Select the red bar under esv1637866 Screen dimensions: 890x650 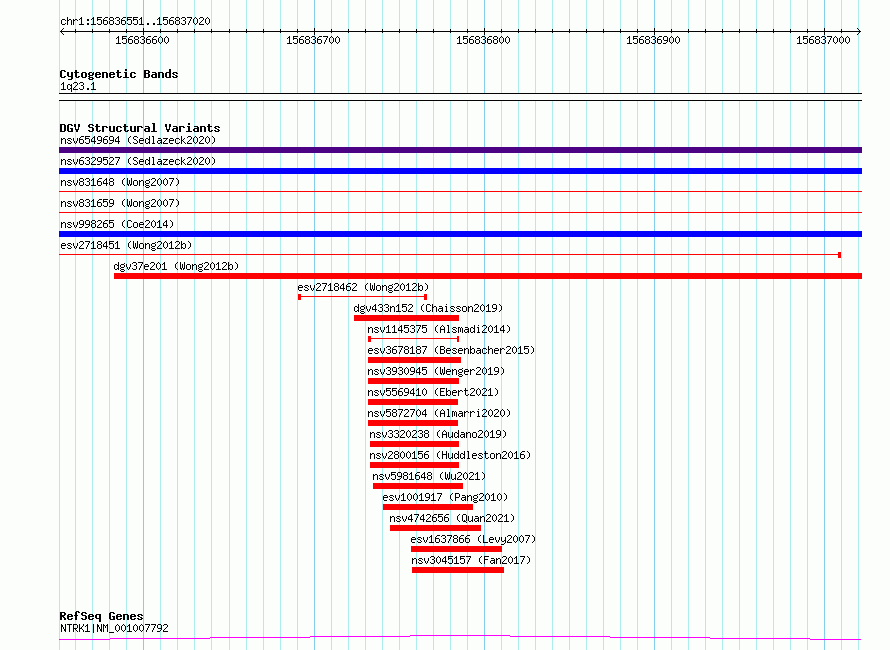point(456,549)
